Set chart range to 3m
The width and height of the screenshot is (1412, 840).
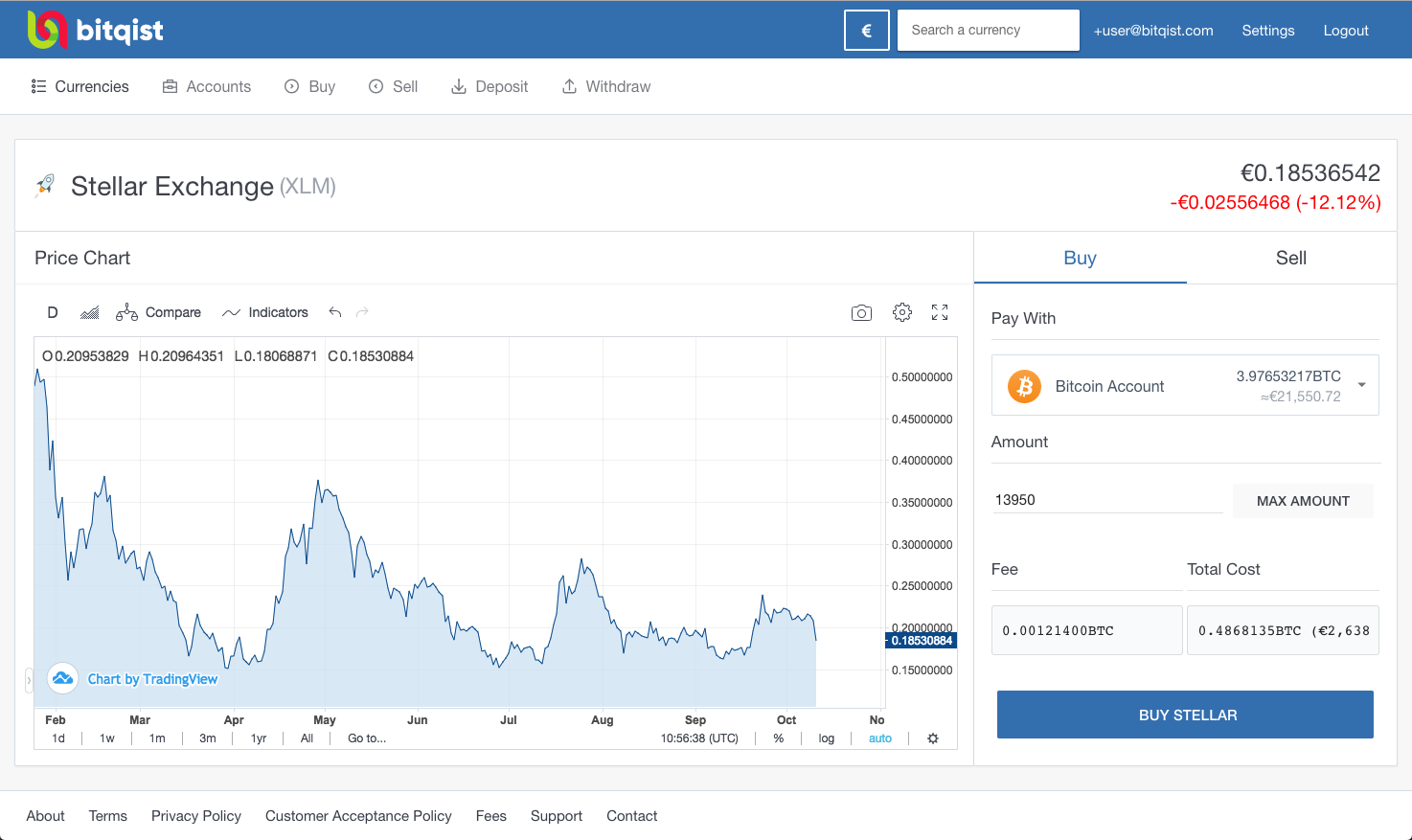[x=208, y=738]
